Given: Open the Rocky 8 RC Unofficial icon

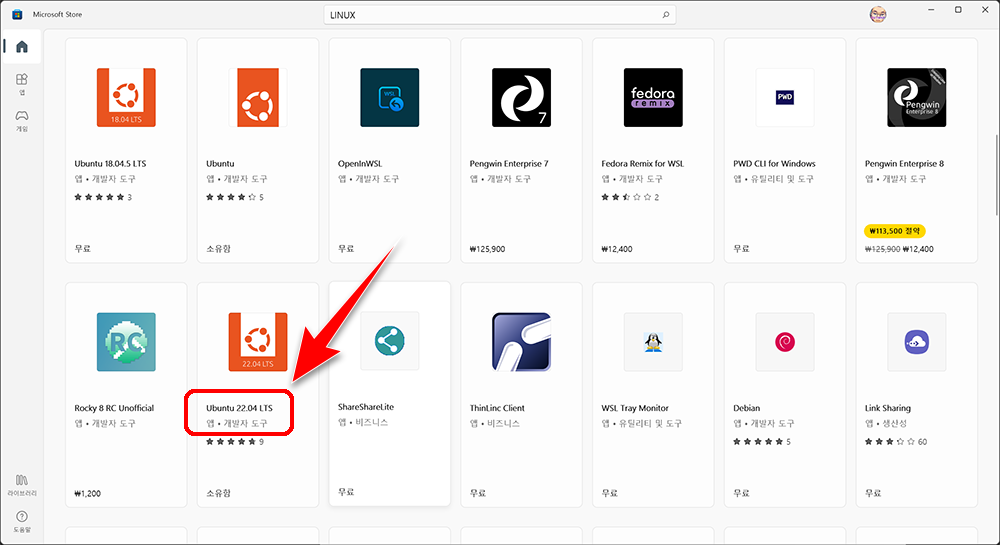Looking at the screenshot, I should (x=126, y=342).
